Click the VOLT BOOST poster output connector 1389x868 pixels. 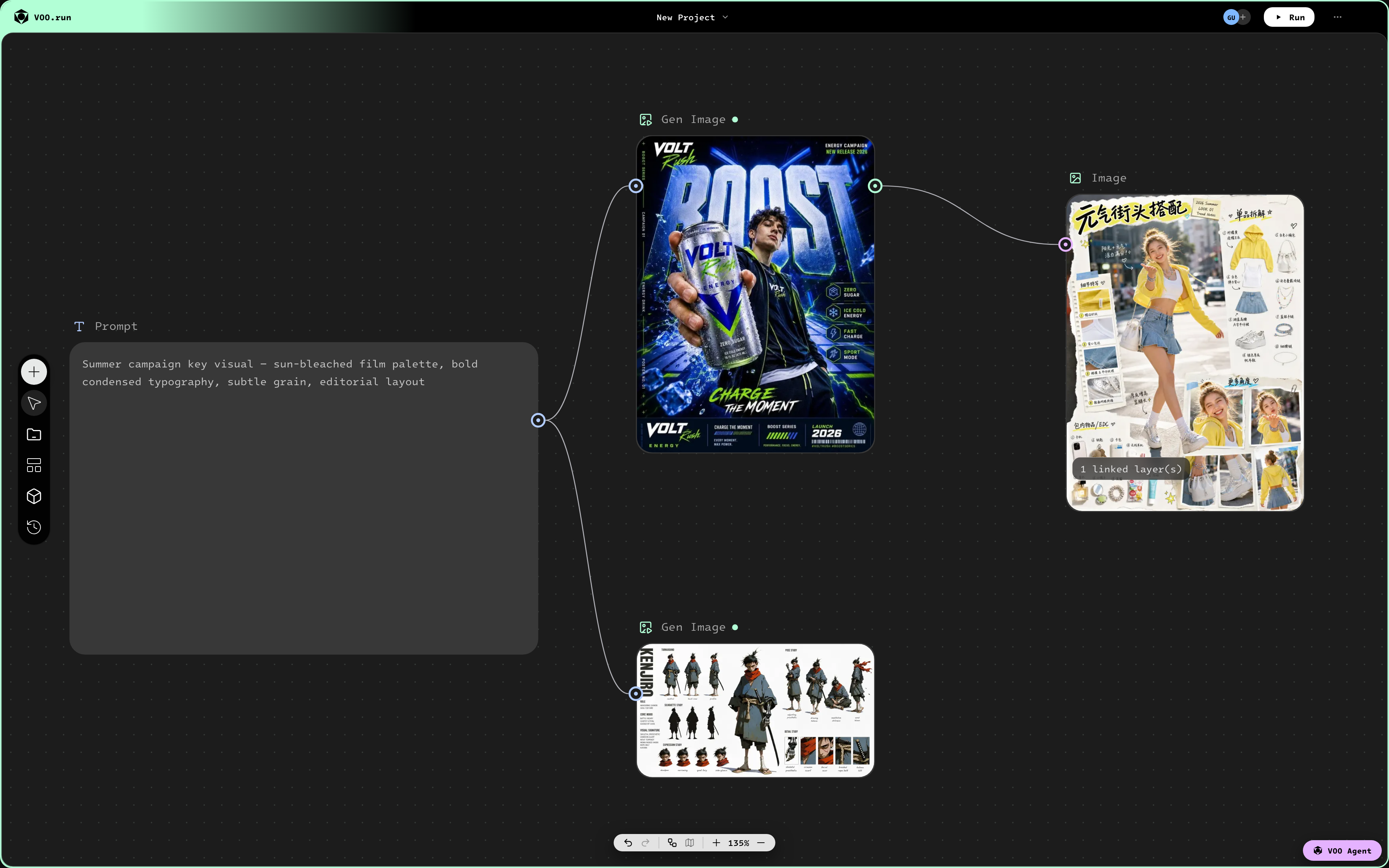tap(875, 186)
